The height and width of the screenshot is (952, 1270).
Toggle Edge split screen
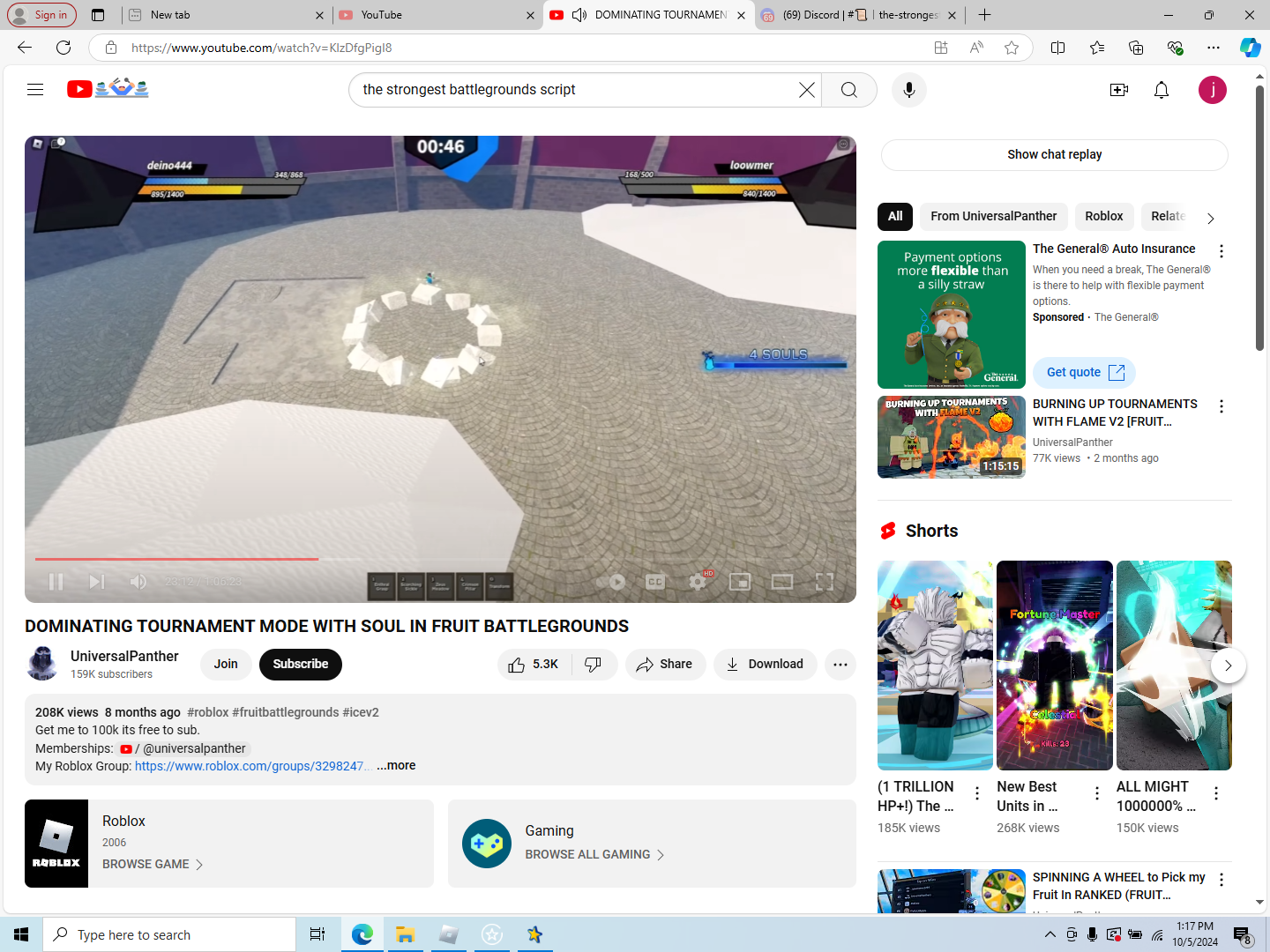tap(1057, 48)
